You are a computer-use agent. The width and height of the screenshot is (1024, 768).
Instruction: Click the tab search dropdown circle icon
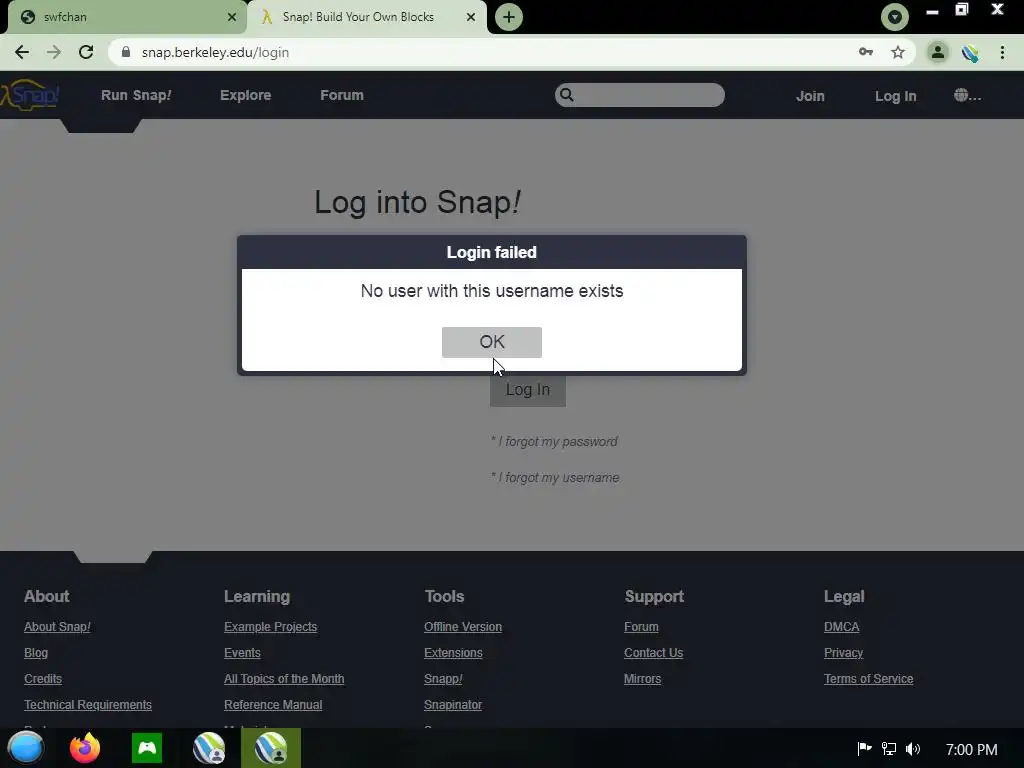point(895,17)
